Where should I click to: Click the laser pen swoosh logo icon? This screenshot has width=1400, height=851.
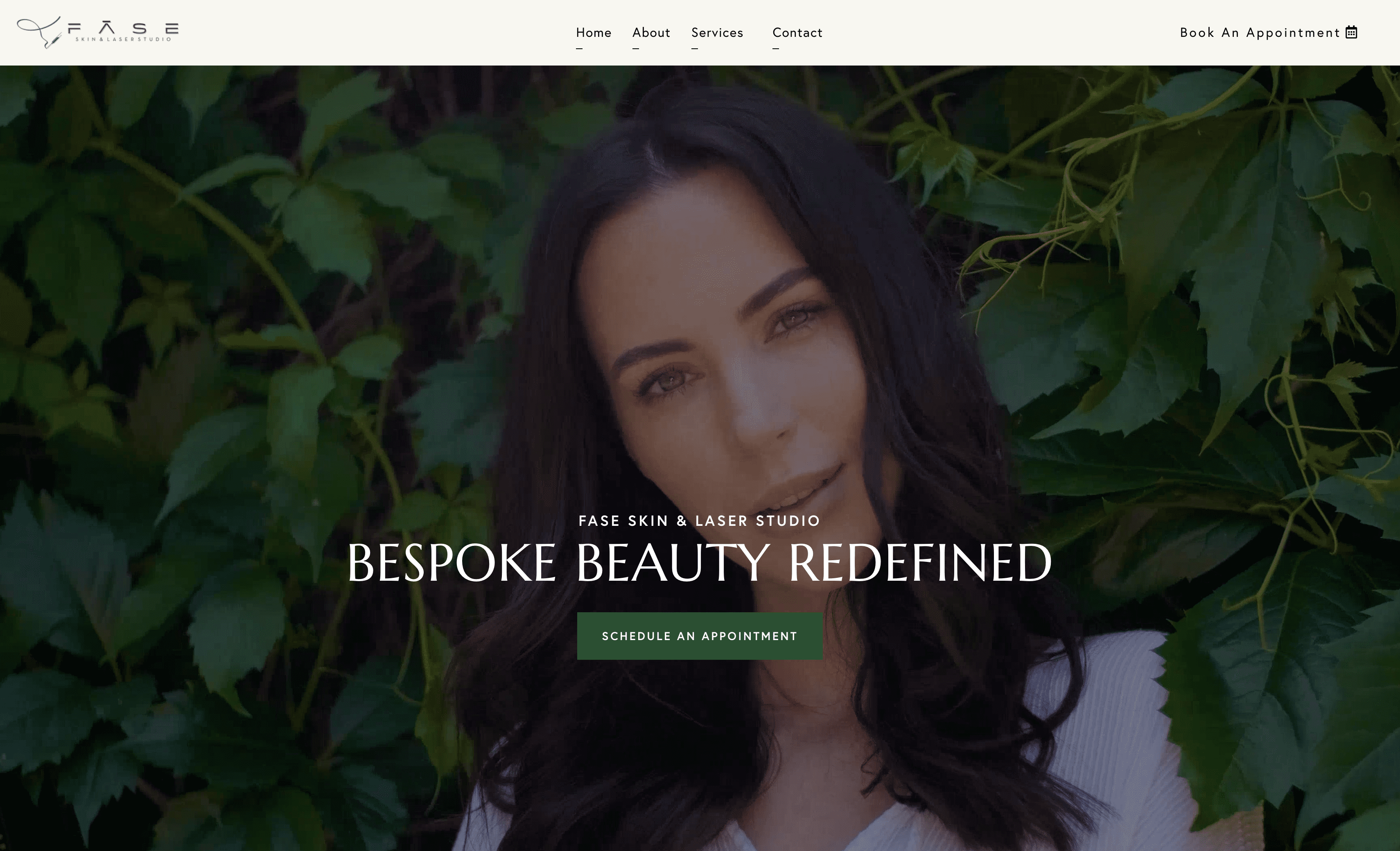pyautogui.click(x=38, y=32)
